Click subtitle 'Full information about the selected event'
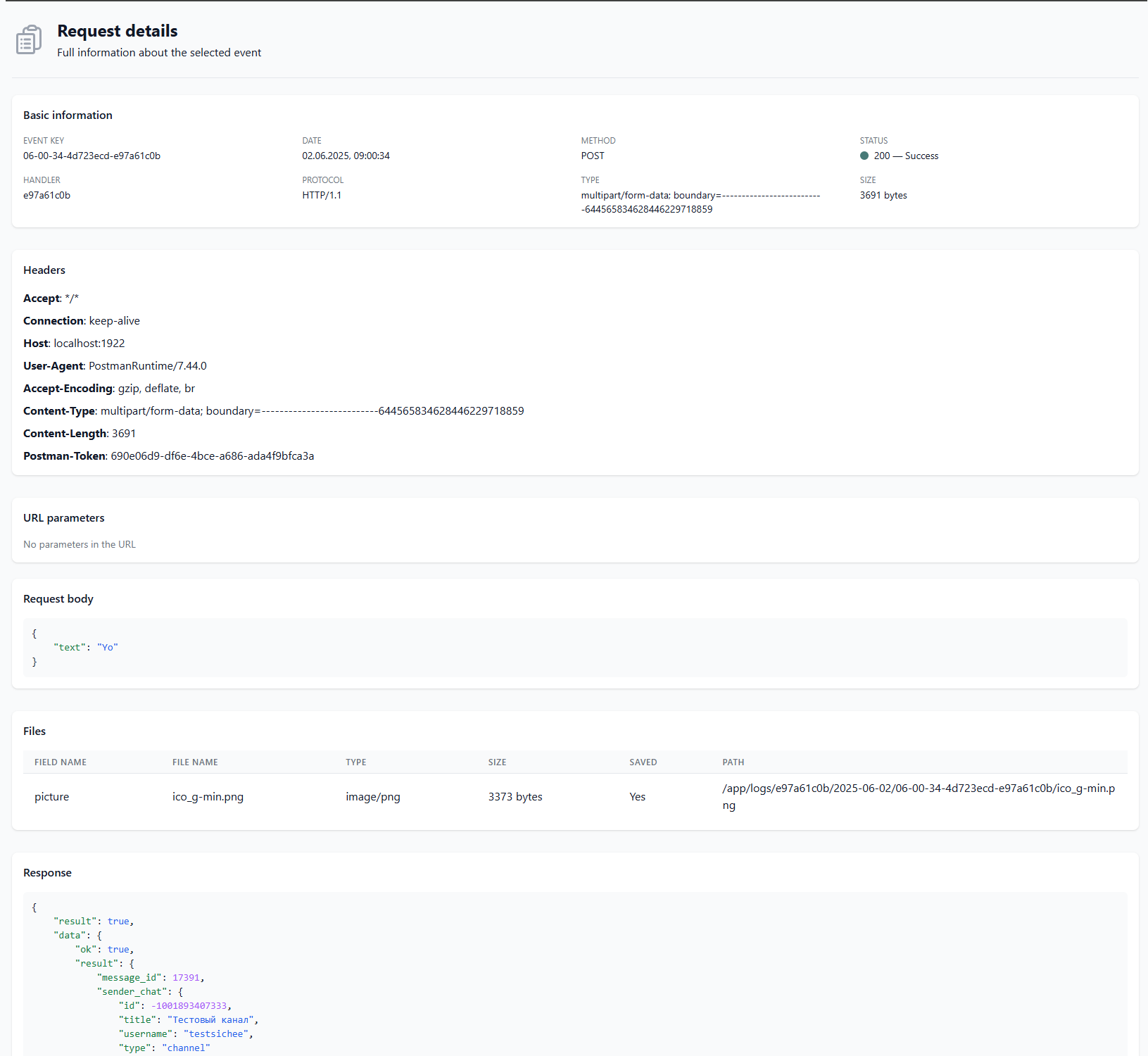Screen dimensions: 1148x1056 click(x=159, y=53)
